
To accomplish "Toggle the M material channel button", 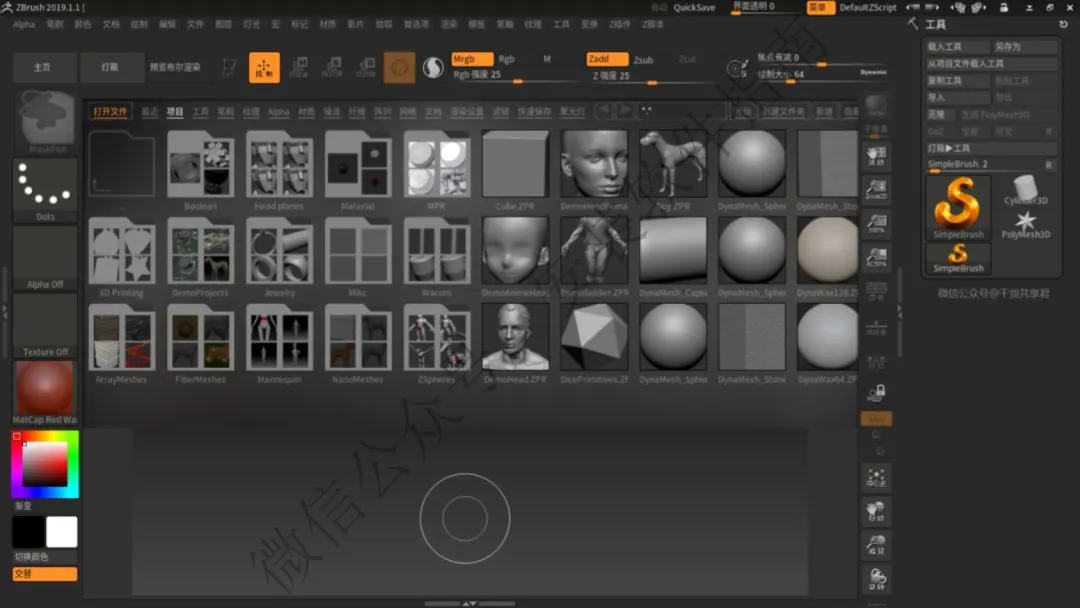I will [x=547, y=59].
